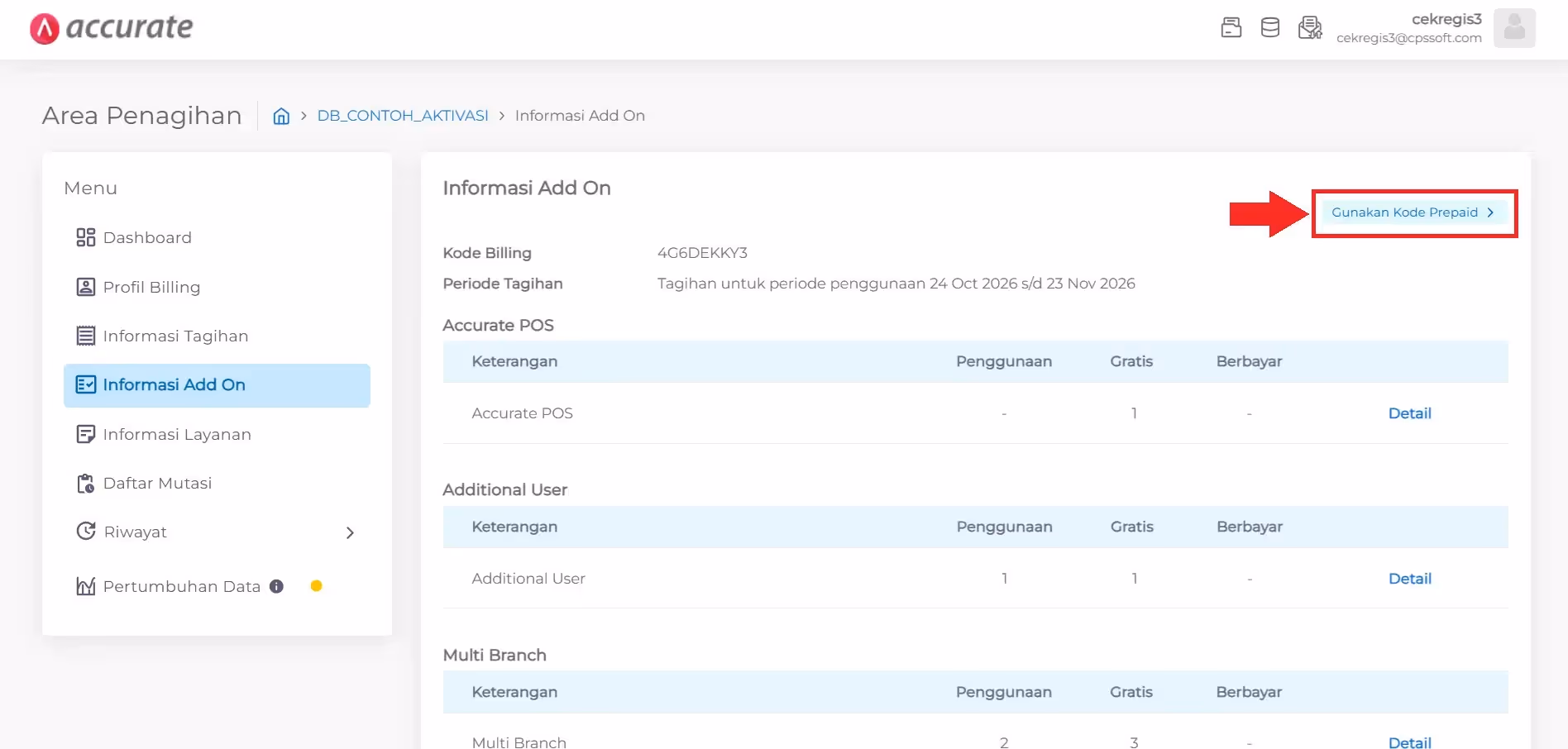
Task: Click the cekregis3@cpssoft.com email text
Action: [x=1409, y=38]
